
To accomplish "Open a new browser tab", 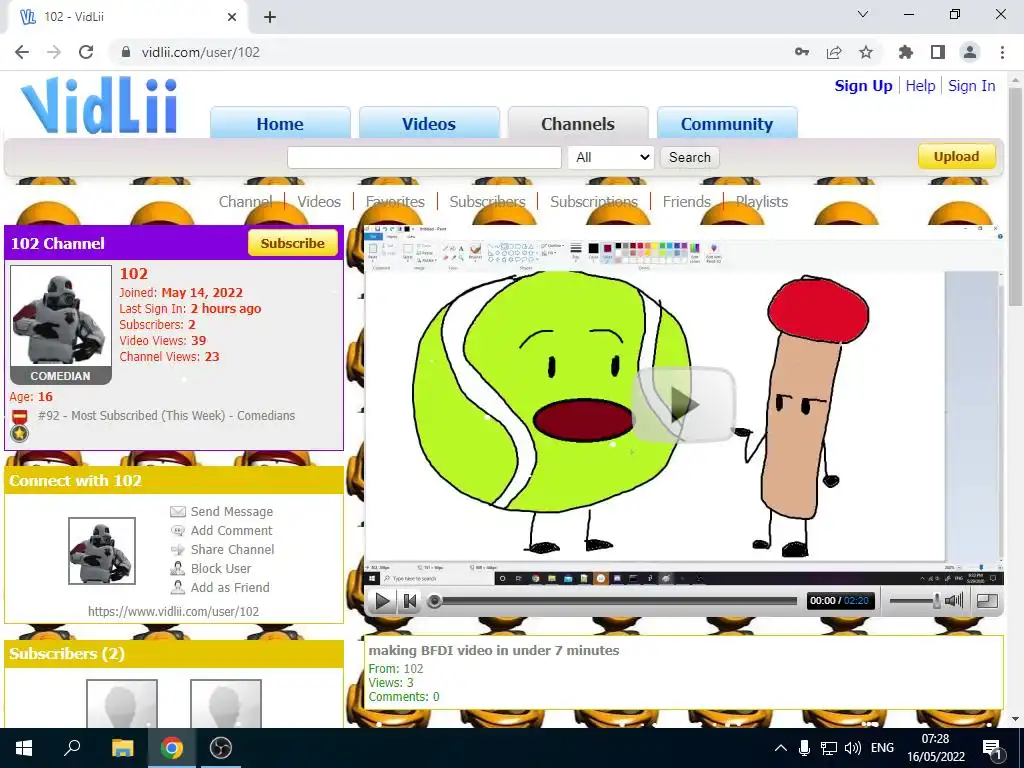I will 270,17.
